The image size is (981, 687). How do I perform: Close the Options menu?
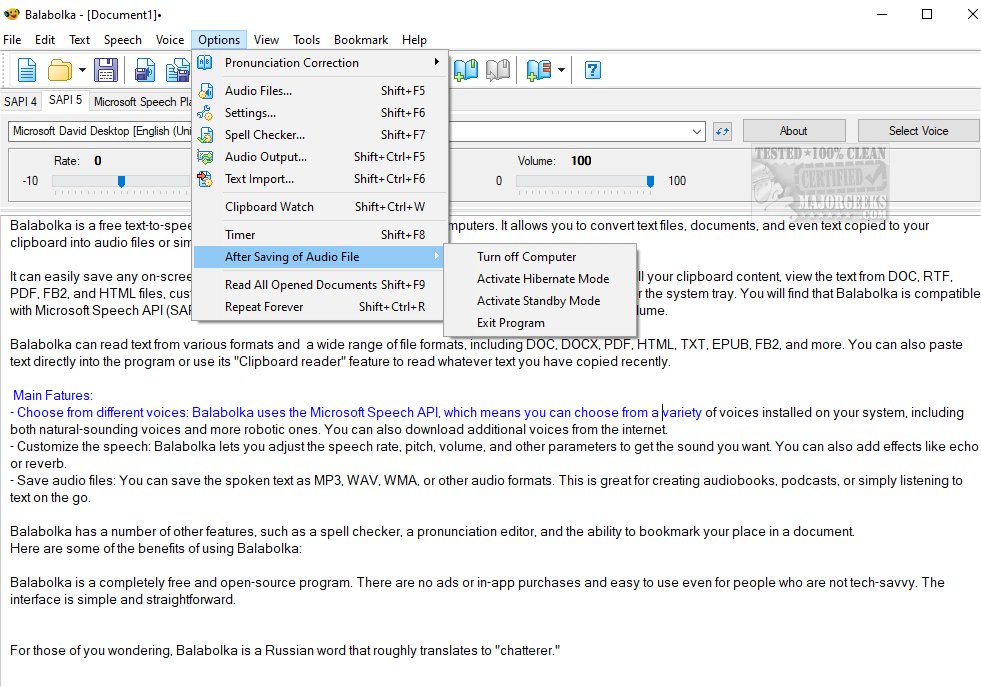219,40
